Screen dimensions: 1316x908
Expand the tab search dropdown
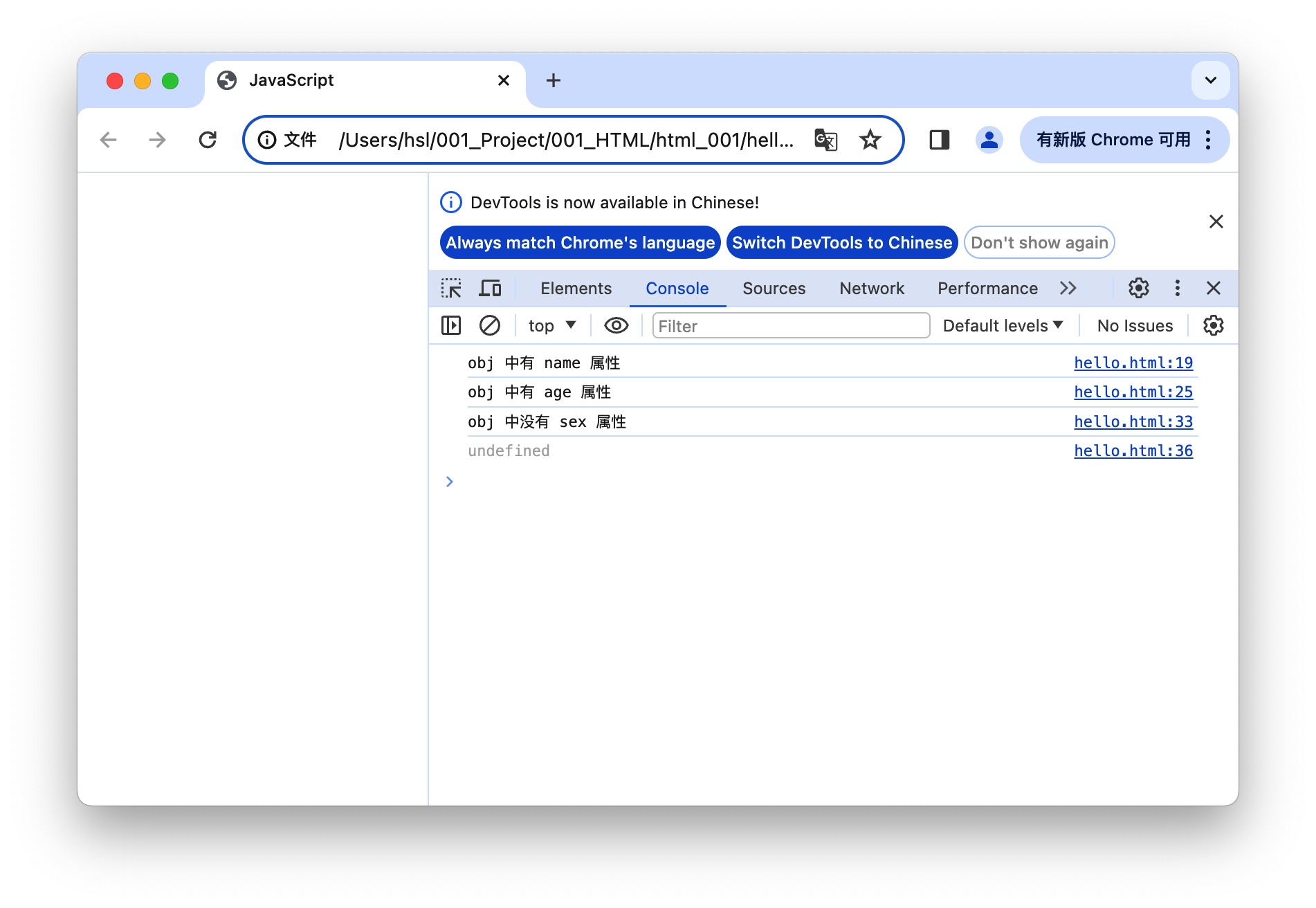click(x=1210, y=80)
